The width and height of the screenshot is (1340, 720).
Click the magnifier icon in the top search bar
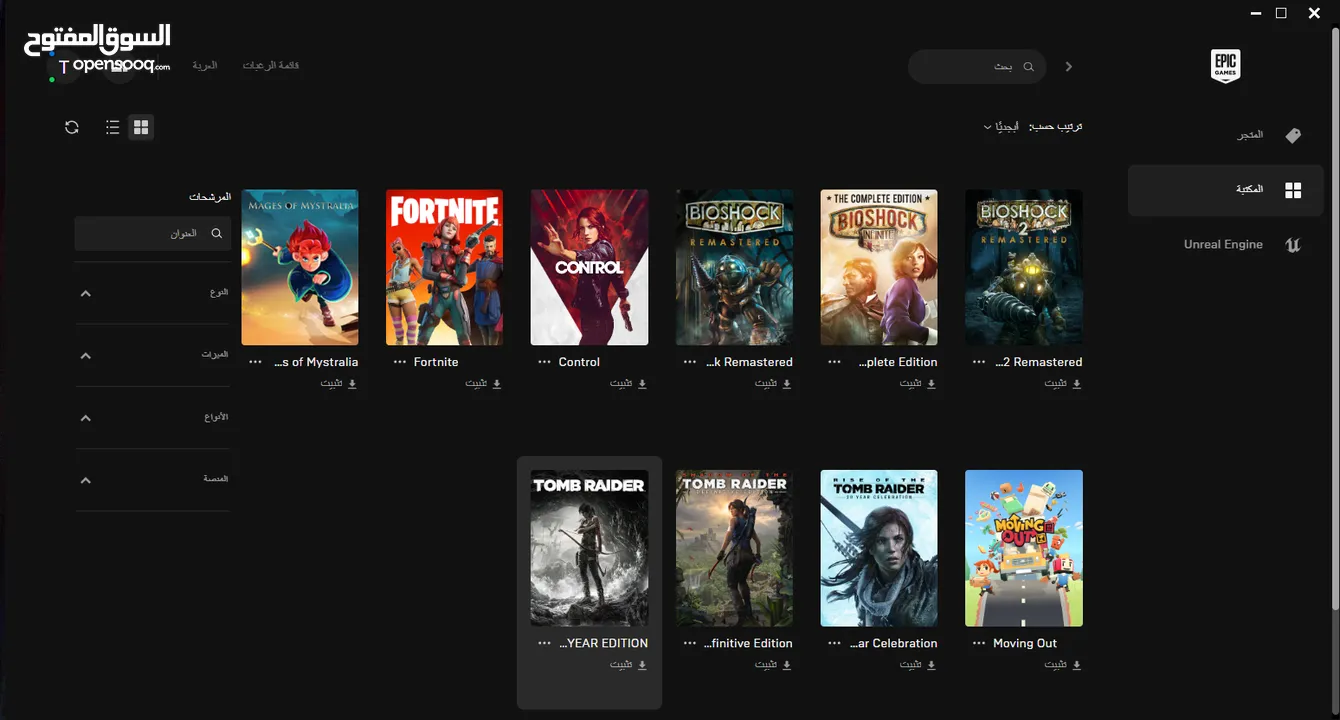click(1029, 66)
